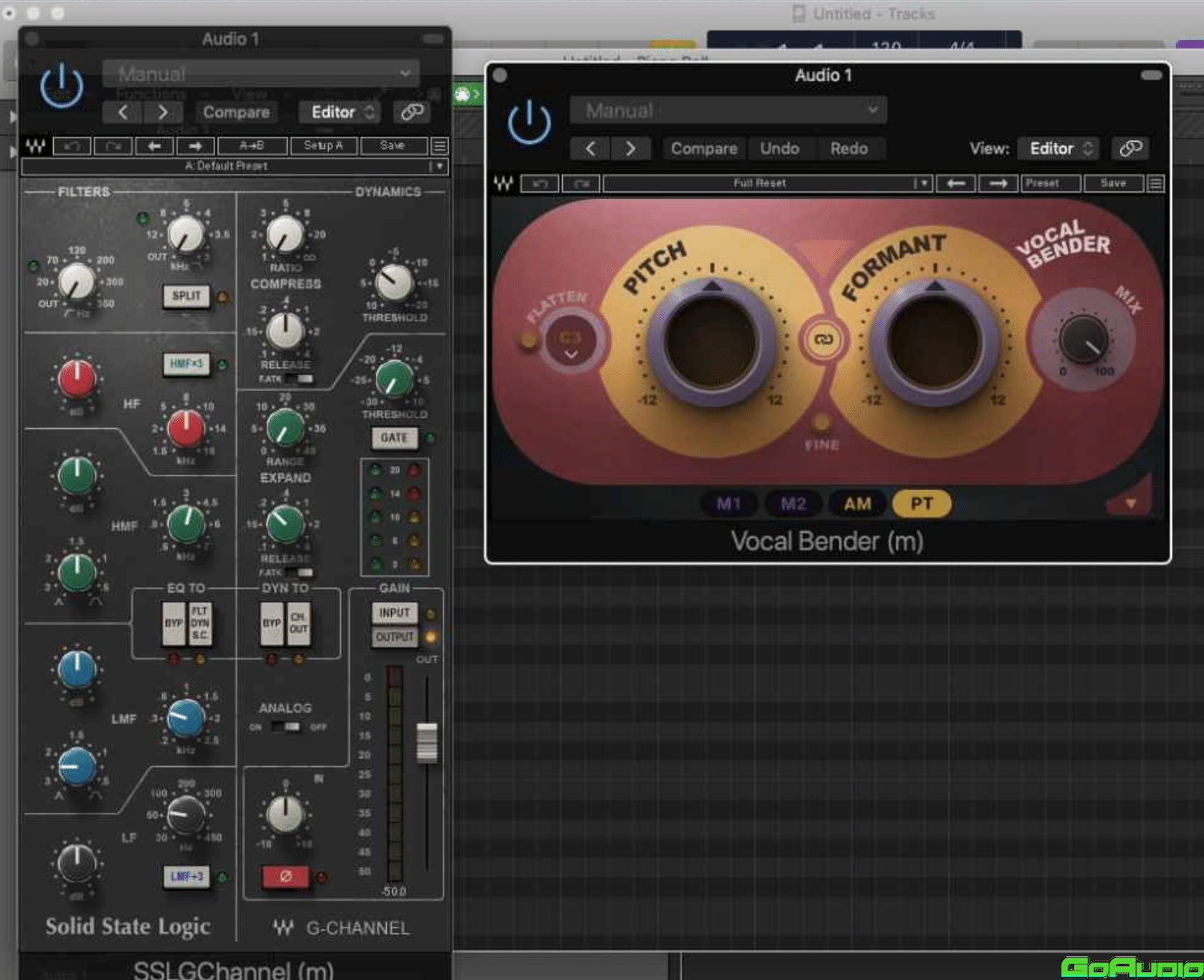Toggle the Analog on/off switch

click(x=286, y=726)
